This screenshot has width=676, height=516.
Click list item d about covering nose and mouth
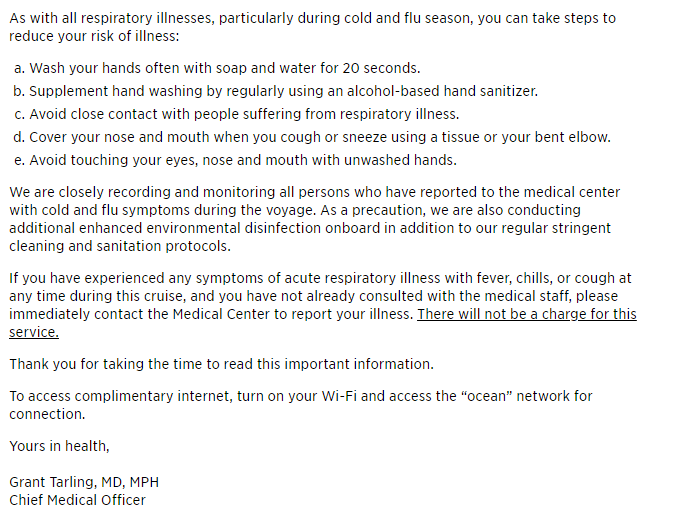click(318, 137)
